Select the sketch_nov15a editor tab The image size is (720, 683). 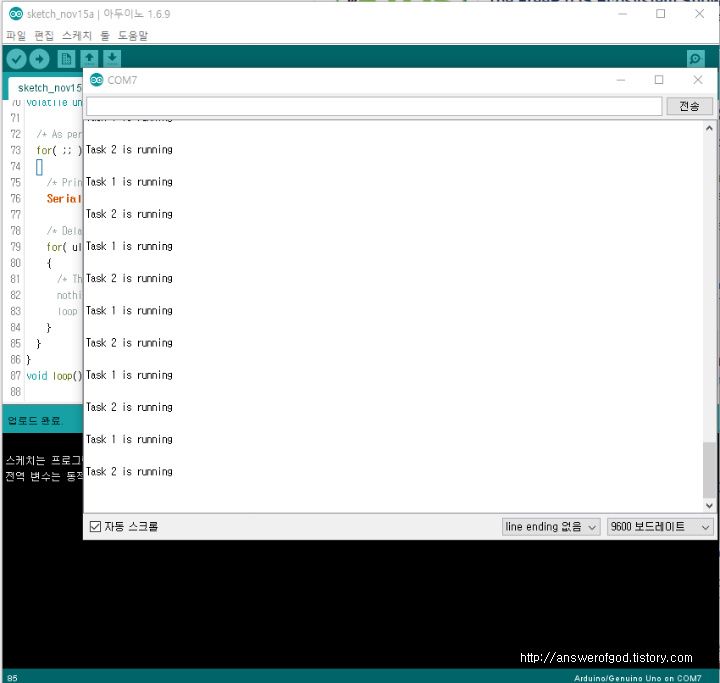[x=46, y=88]
